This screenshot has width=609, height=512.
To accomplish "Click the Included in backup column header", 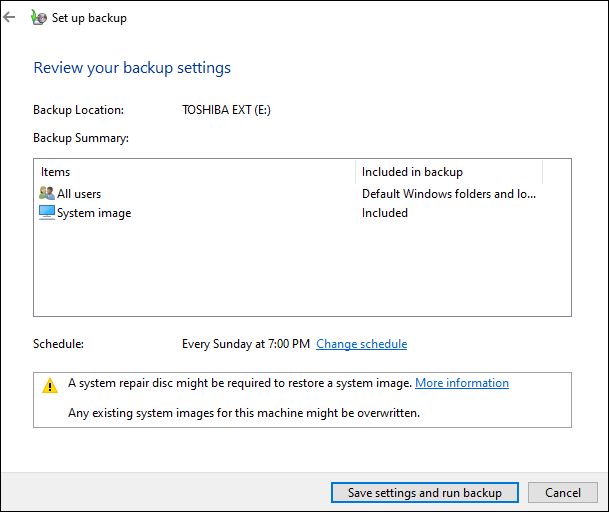I will 412,172.
